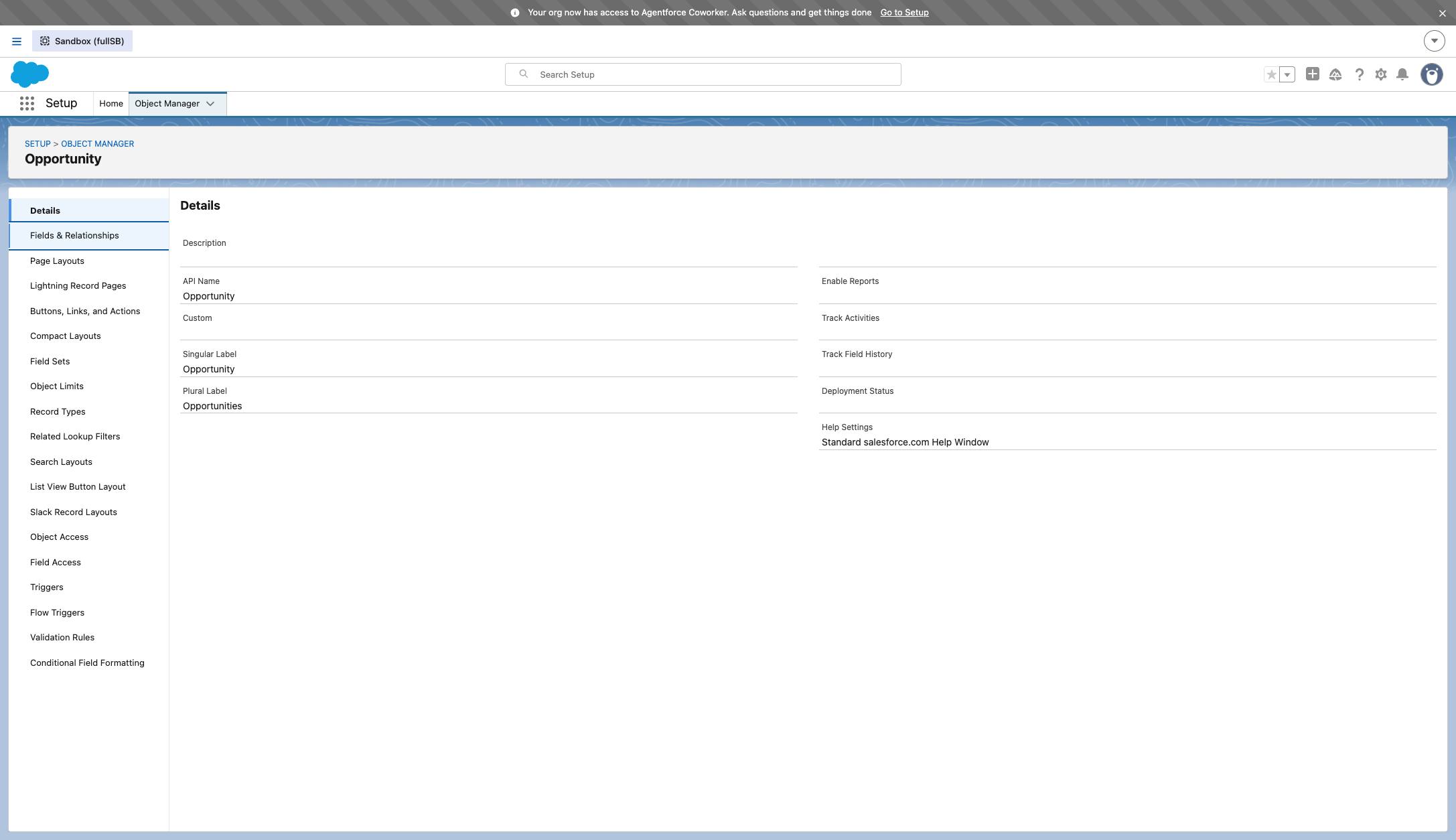This screenshot has height=840, width=1456.
Task: Open the Setup gear icon
Action: coord(1381,74)
